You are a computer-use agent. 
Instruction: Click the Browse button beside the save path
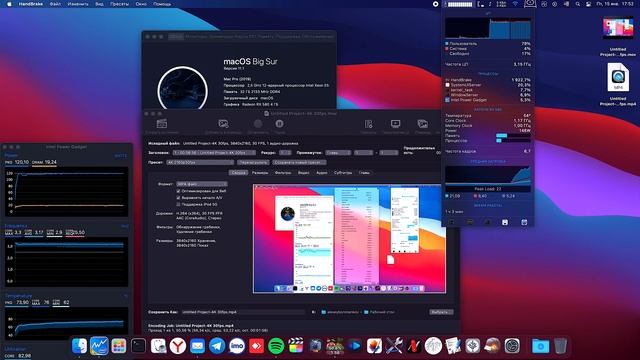pos(441,312)
